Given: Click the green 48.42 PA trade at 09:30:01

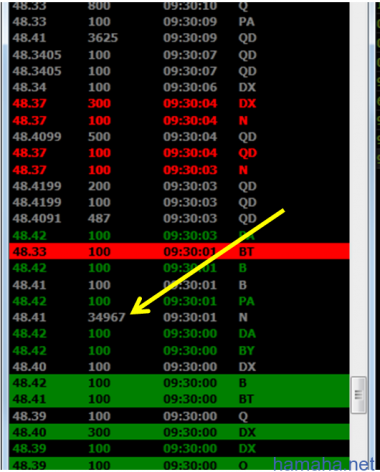Looking at the screenshot, I should point(179,301).
